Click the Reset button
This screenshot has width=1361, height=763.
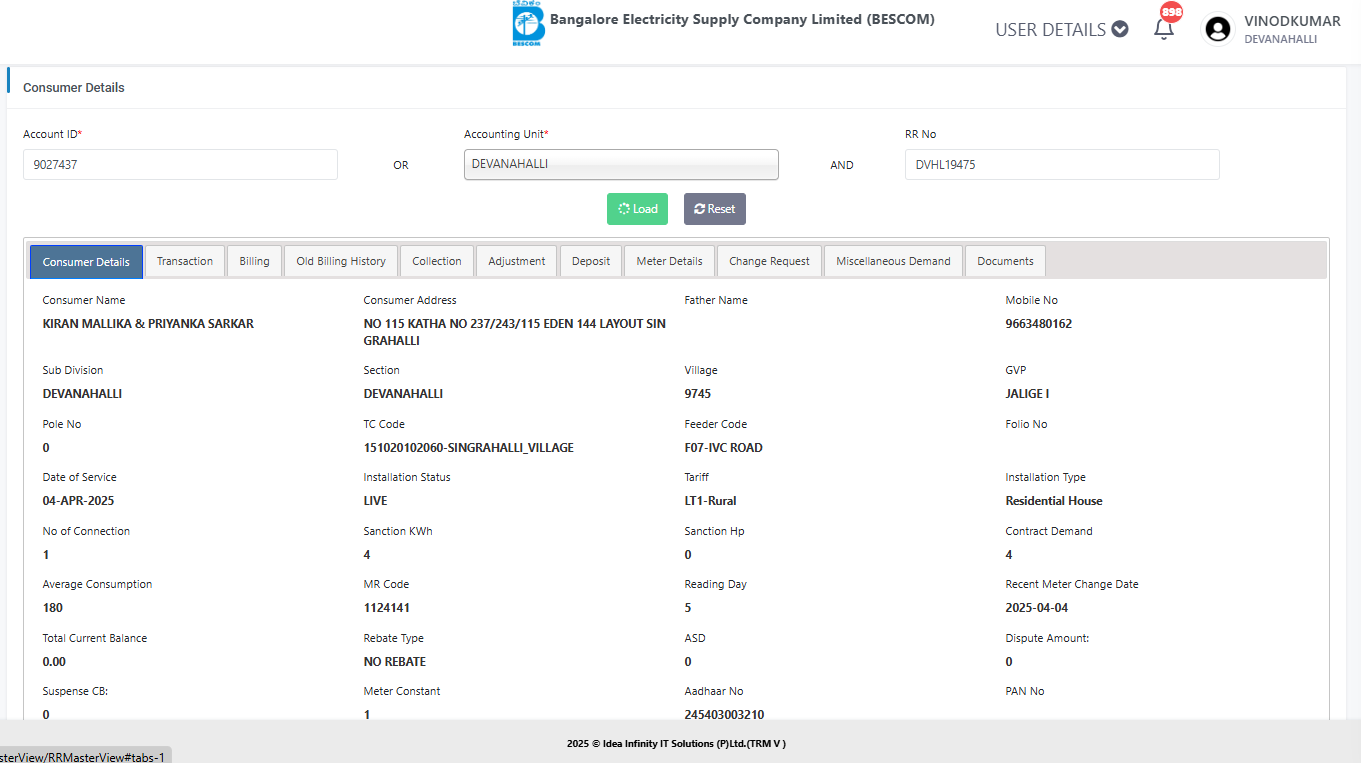pos(715,209)
